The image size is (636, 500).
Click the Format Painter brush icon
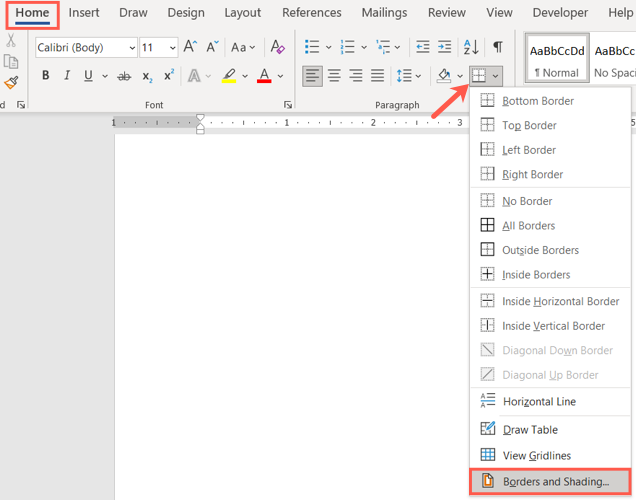pos(11,84)
